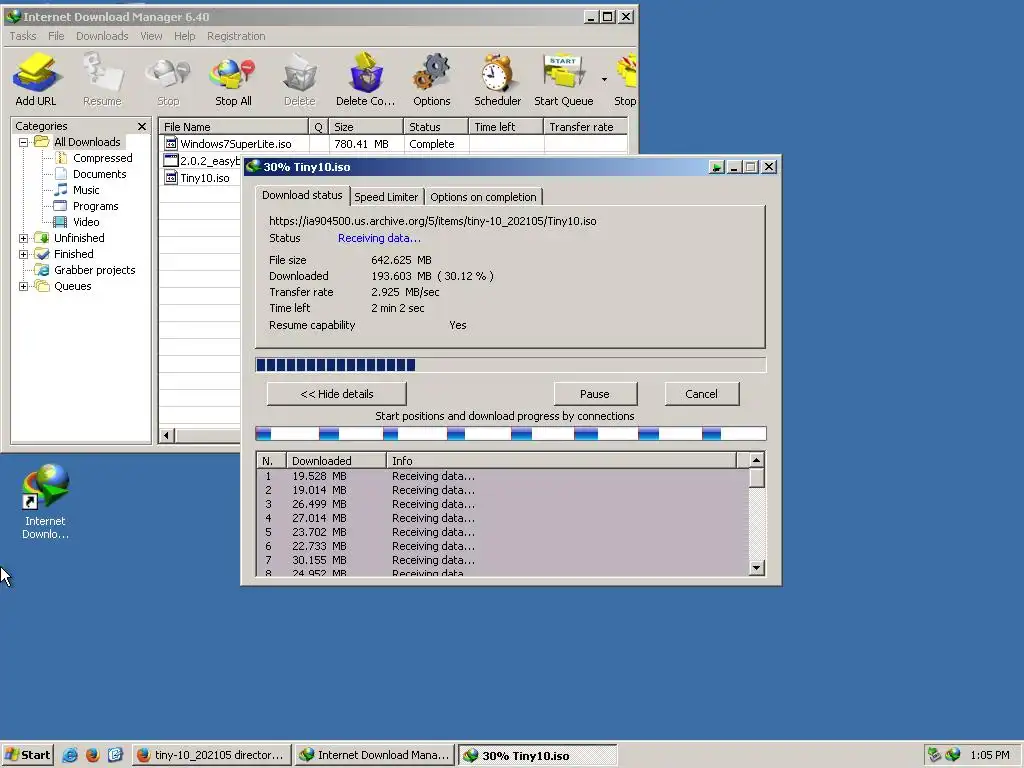Click the connections progress segments bar
This screenshot has height=768, width=1024.
(511, 434)
